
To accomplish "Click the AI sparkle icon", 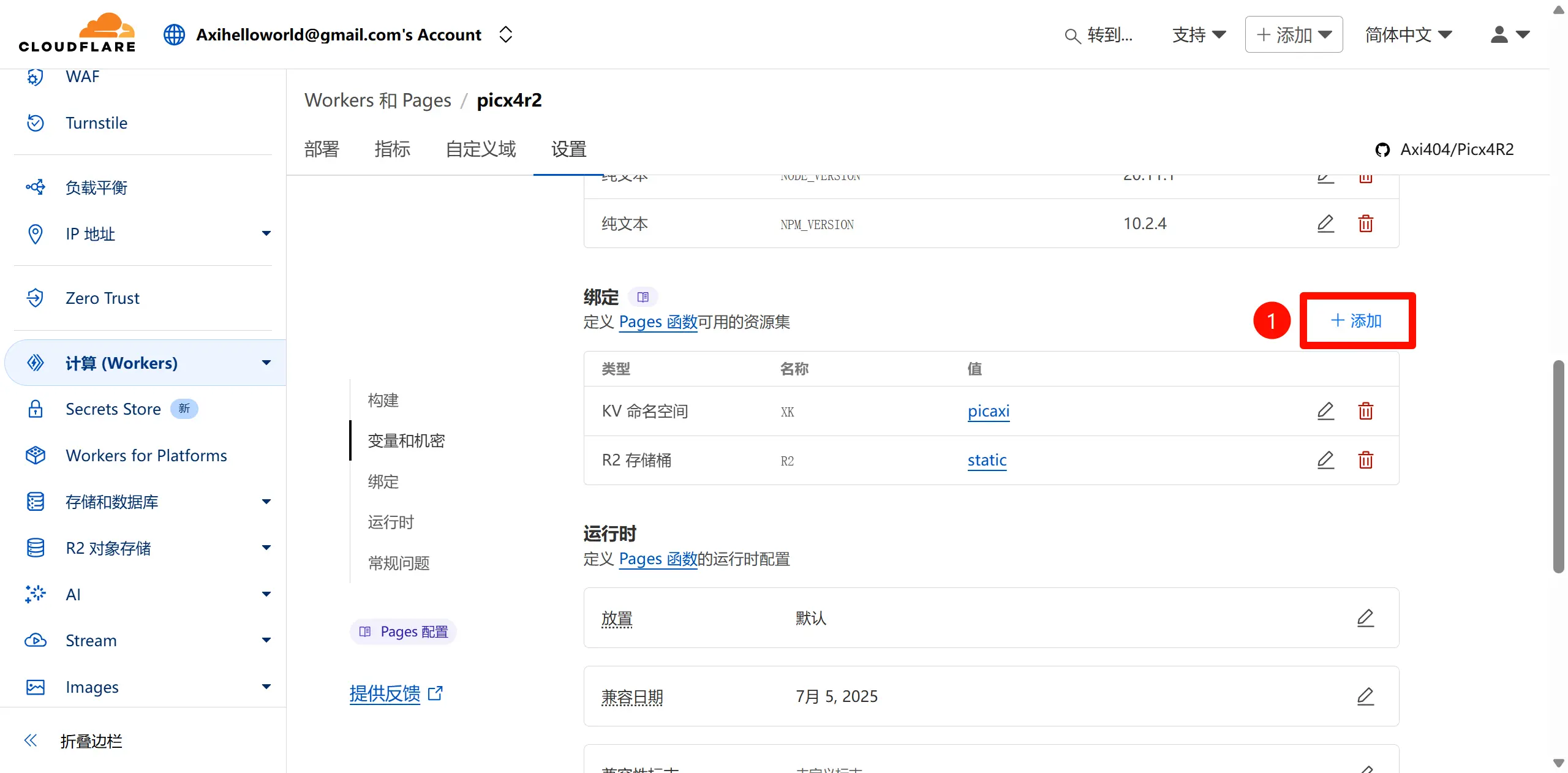I will click(36, 594).
